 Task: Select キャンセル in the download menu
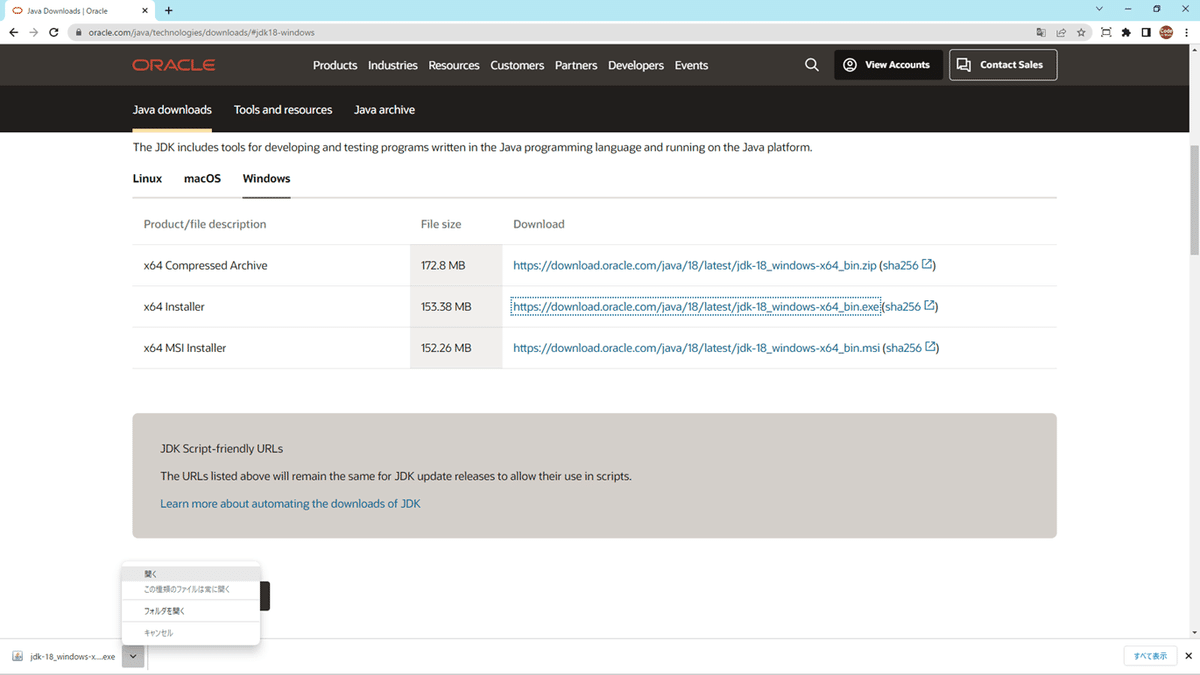pyautogui.click(x=190, y=633)
